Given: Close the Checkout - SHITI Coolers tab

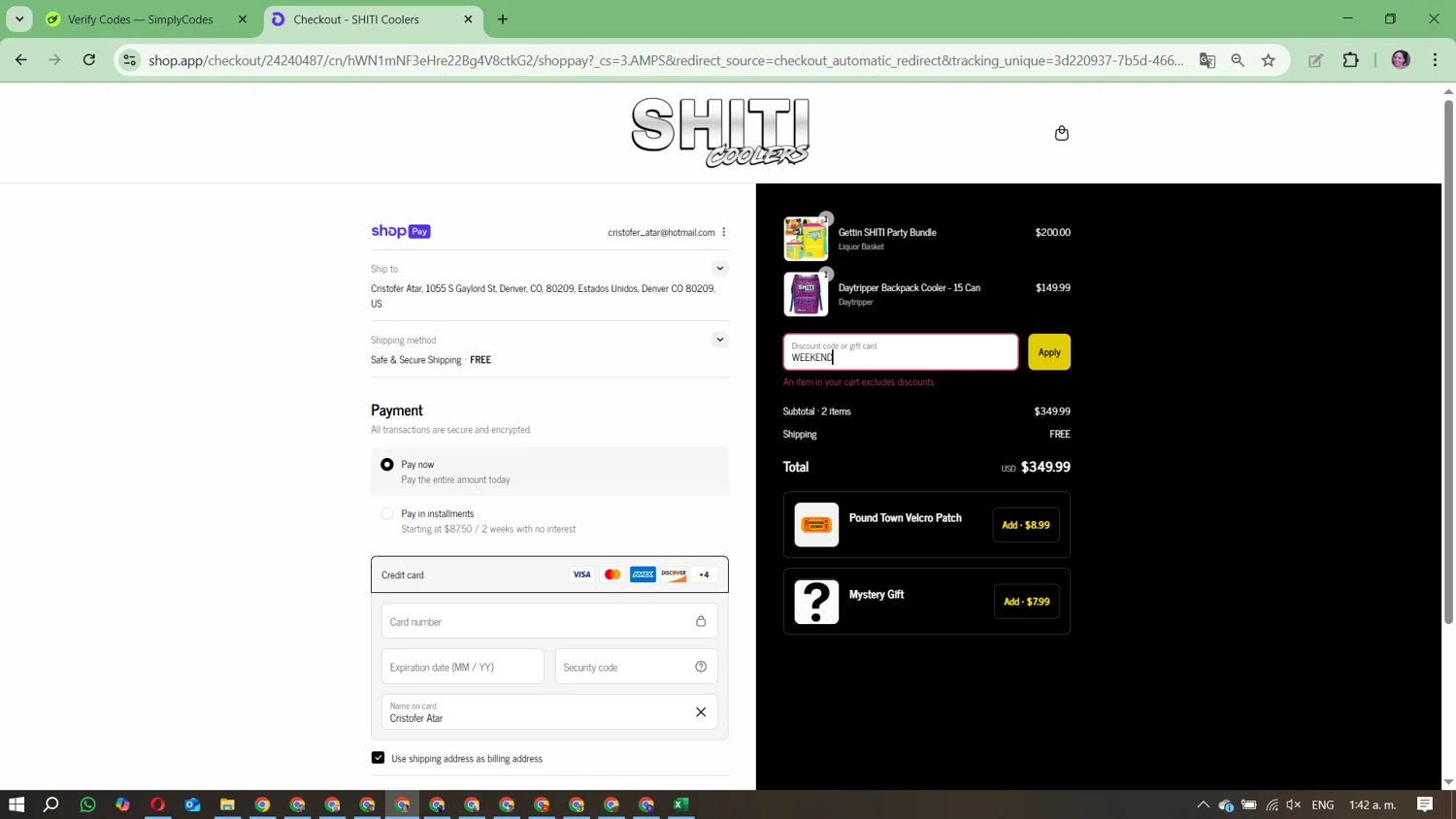Looking at the screenshot, I should [468, 19].
